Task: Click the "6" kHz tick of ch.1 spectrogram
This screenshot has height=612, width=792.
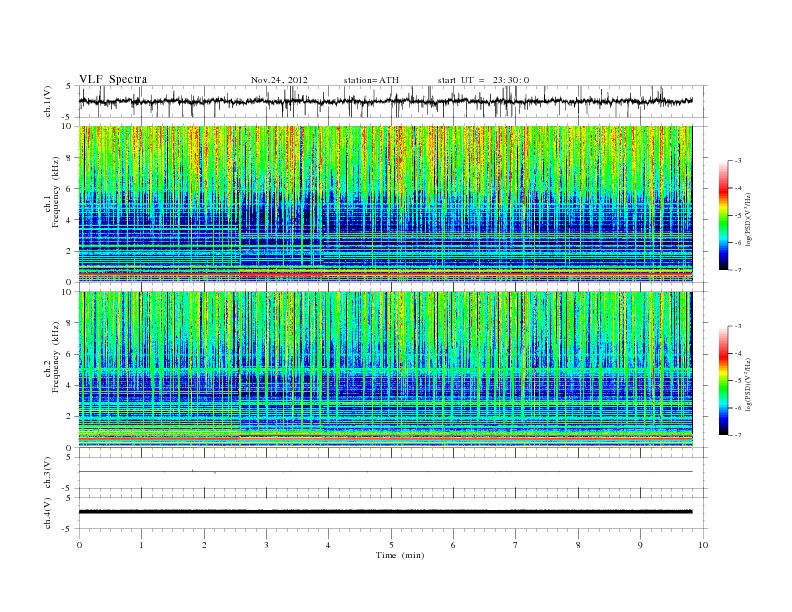Action: [x=70, y=189]
